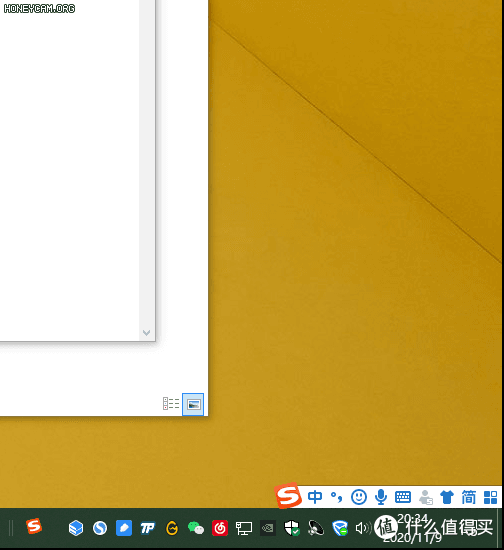The image size is (504, 550).
Task: Open the Sogou toolbox grid icon
Action: 490,497
